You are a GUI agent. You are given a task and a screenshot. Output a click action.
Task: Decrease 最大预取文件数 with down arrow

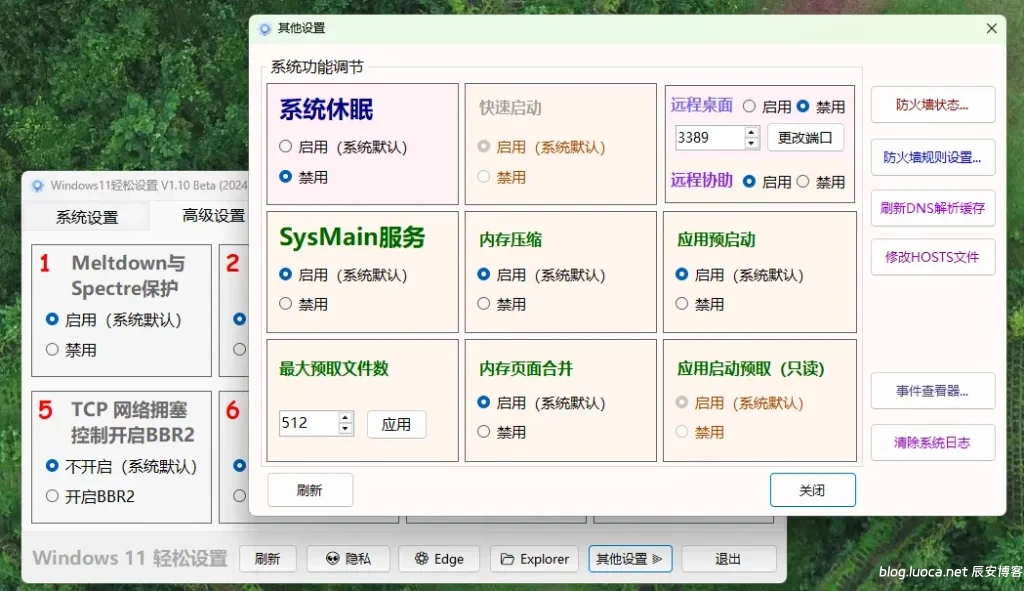click(346, 429)
